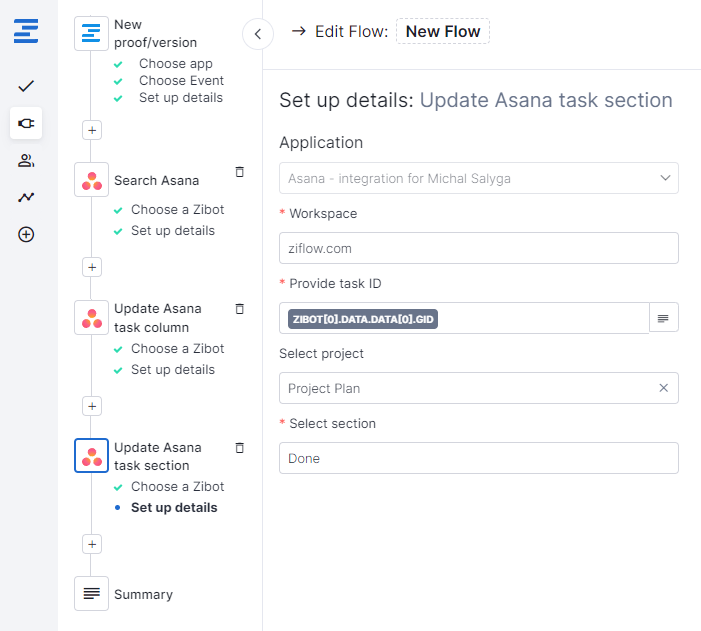
Task: Open Choose Event under New proof/version
Action: 181,81
